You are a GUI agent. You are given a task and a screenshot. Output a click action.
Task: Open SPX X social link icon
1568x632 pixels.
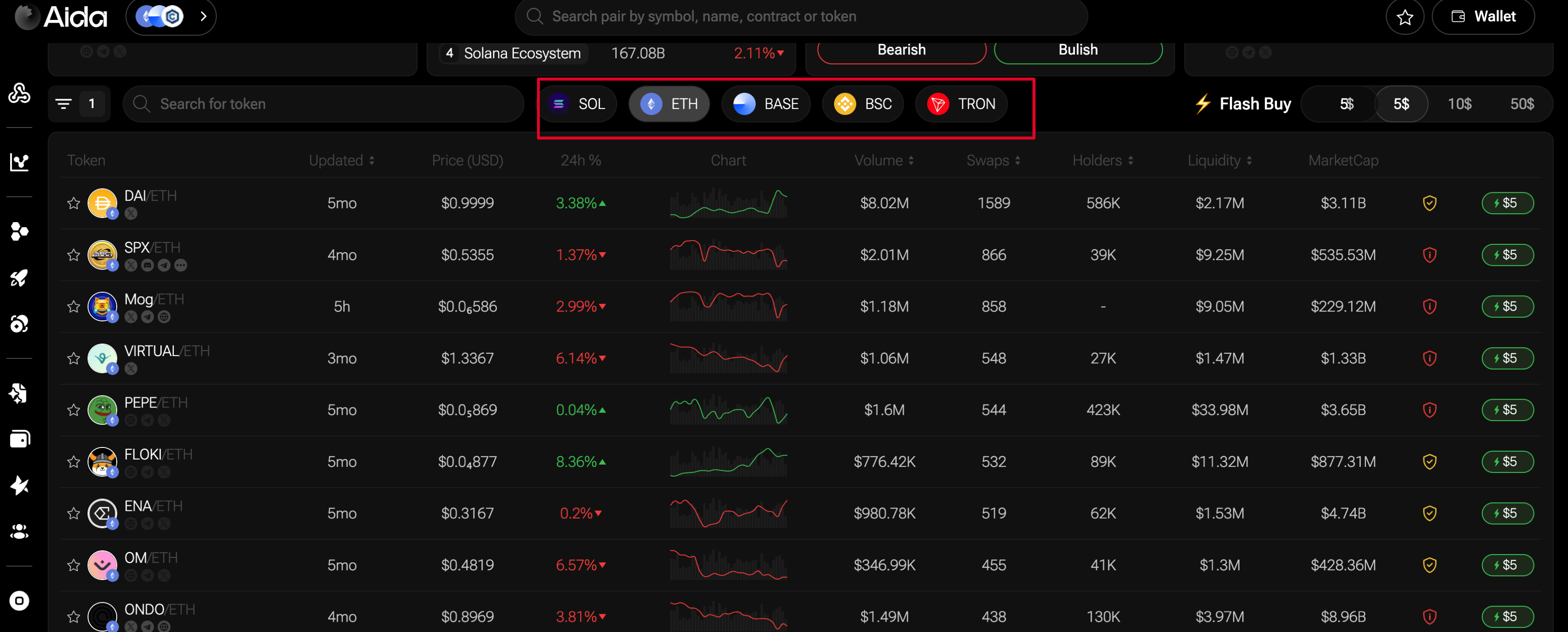pyautogui.click(x=130, y=266)
